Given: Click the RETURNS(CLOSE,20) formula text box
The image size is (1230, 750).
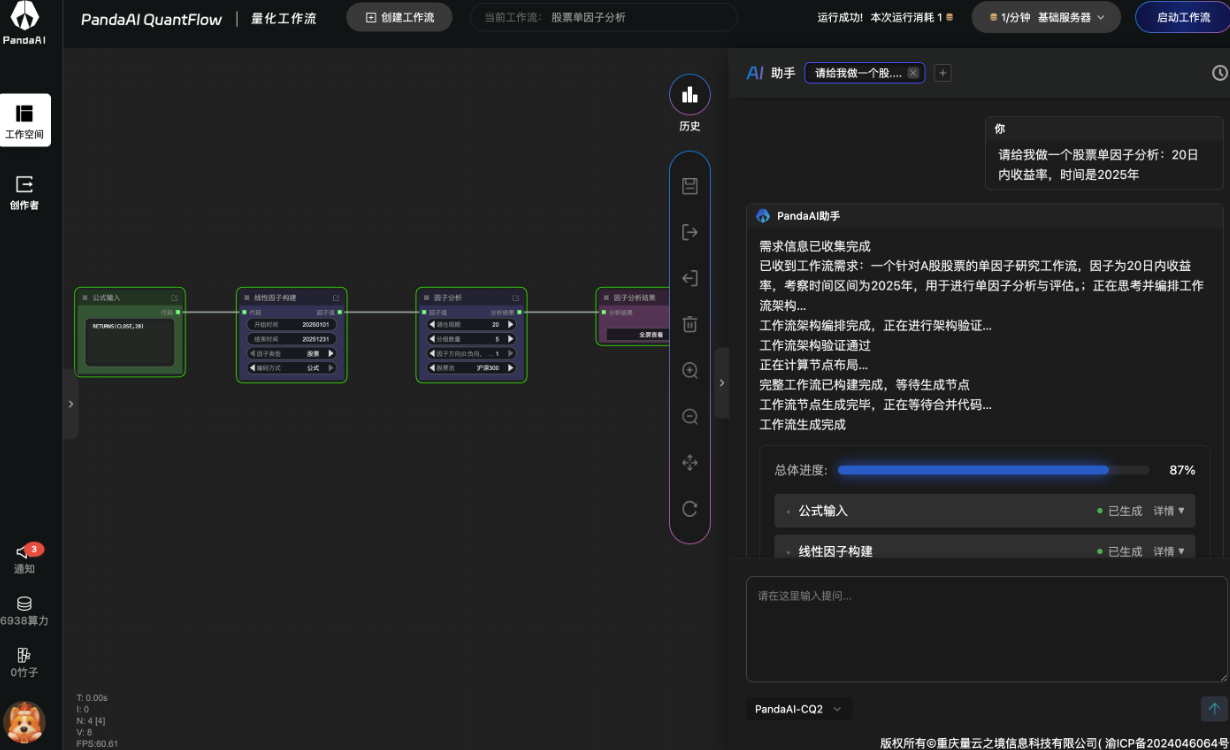Looking at the screenshot, I should [x=130, y=343].
